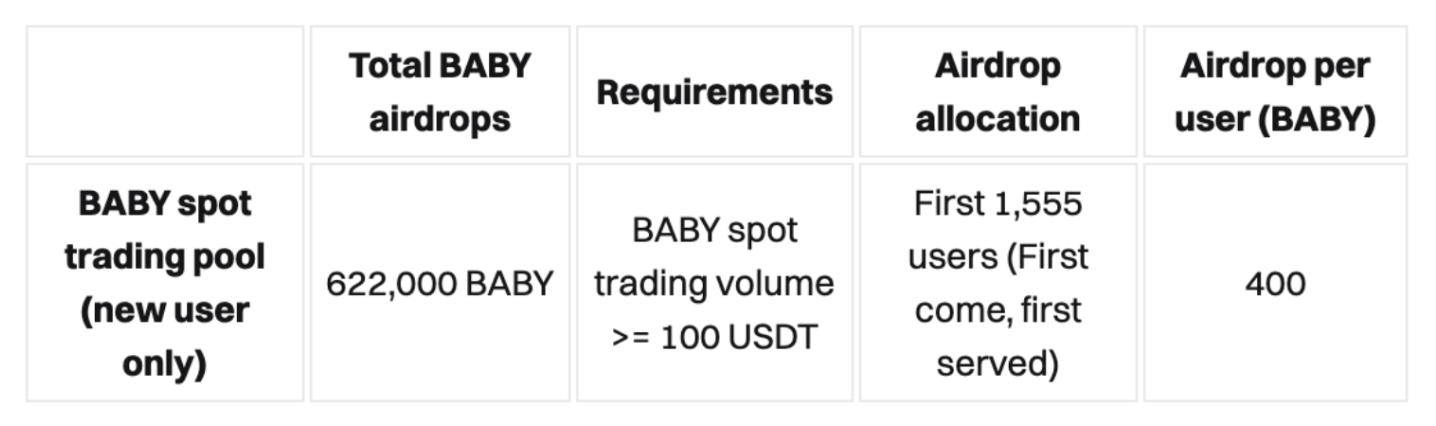The height and width of the screenshot is (426, 1436).
Task: Select the word 'allocation' in header
Action: pyautogui.click(x=998, y=119)
